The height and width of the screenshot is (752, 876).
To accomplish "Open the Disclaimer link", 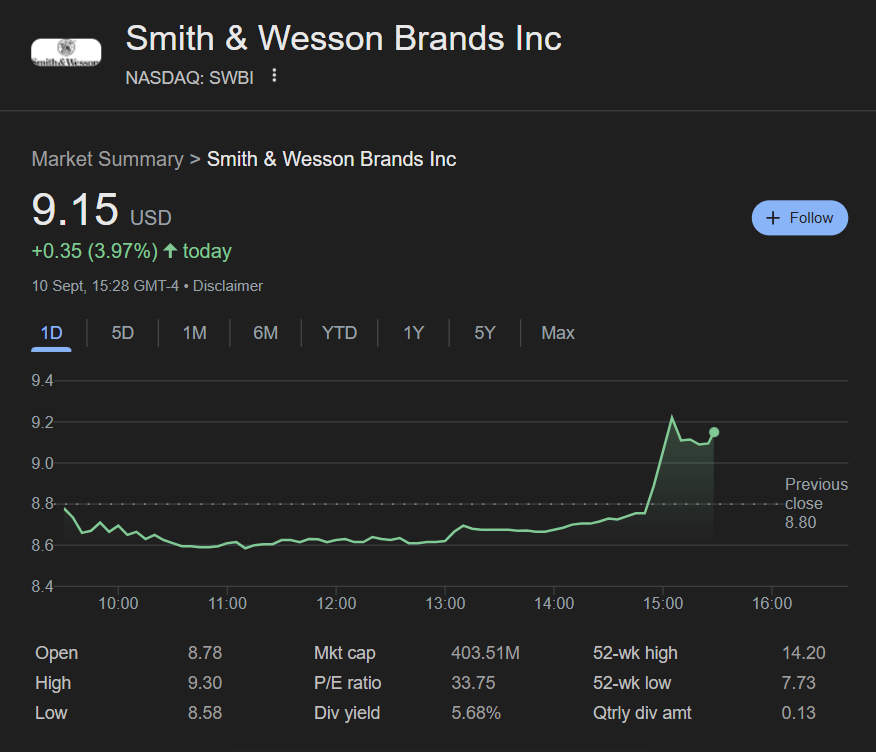I will [x=227, y=286].
